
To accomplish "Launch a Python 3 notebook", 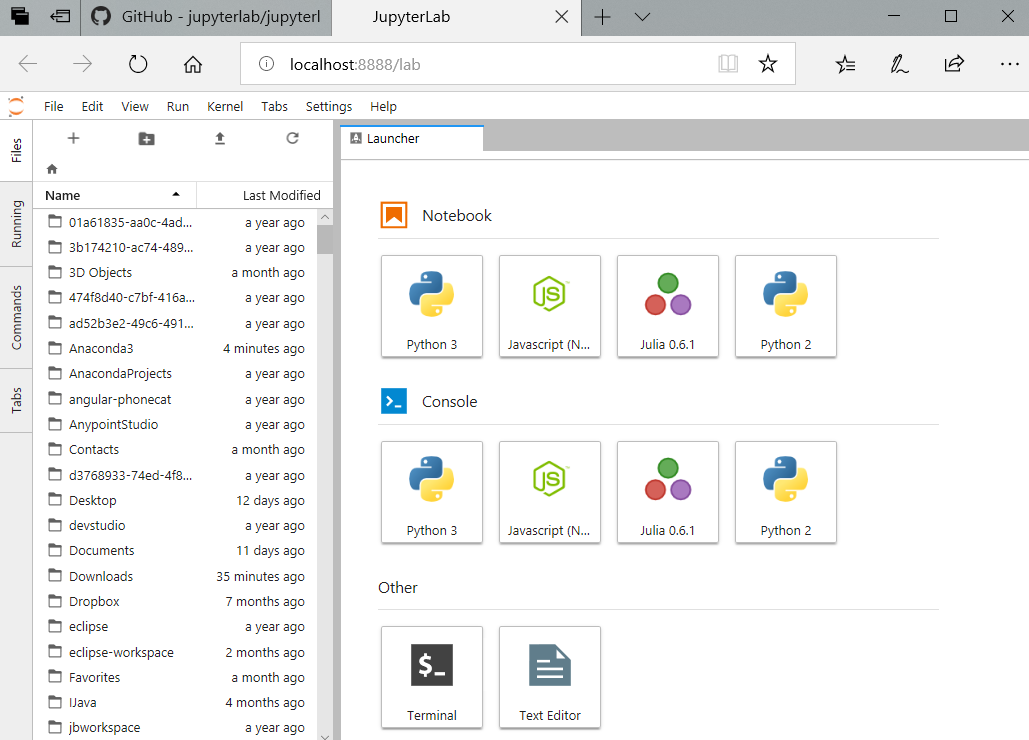I will point(432,306).
